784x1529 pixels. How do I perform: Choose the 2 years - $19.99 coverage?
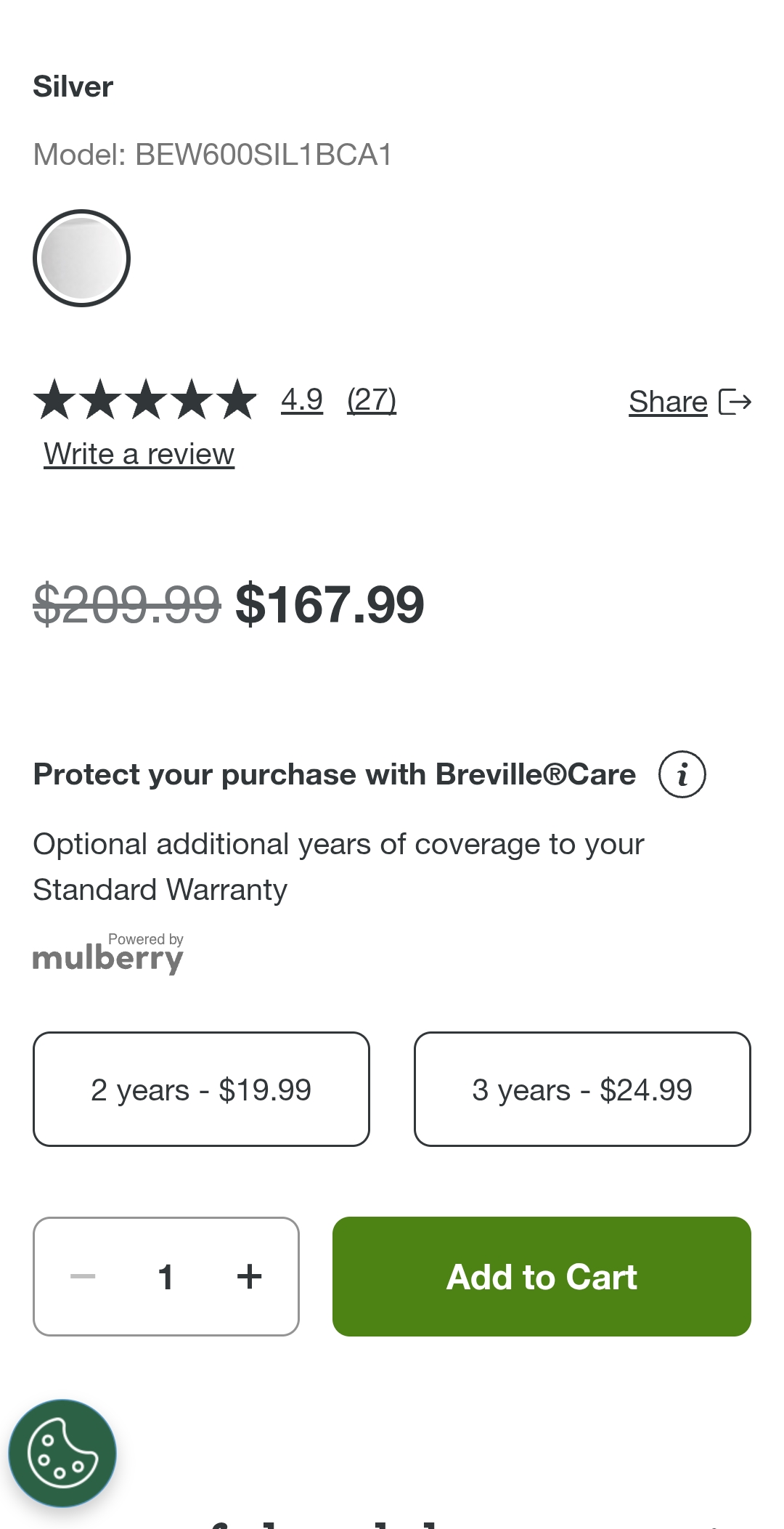click(201, 1089)
